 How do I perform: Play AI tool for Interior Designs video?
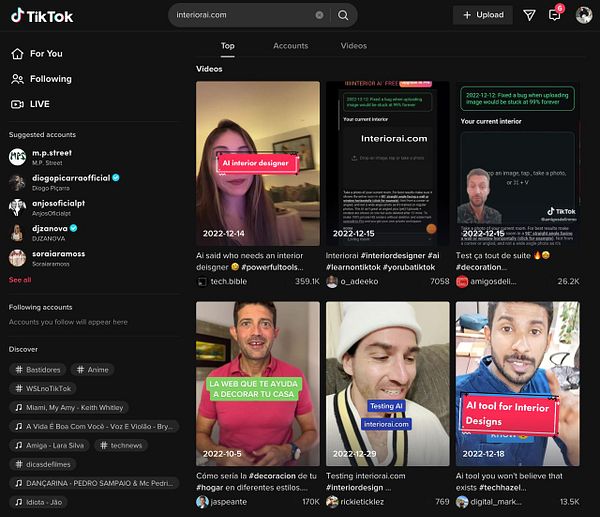click(517, 384)
